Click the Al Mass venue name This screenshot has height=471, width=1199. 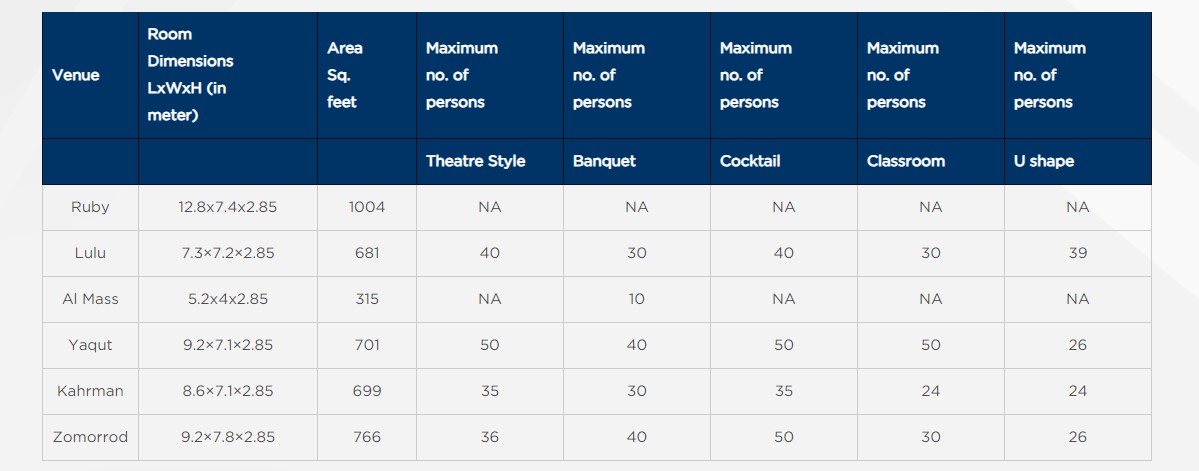pos(90,299)
